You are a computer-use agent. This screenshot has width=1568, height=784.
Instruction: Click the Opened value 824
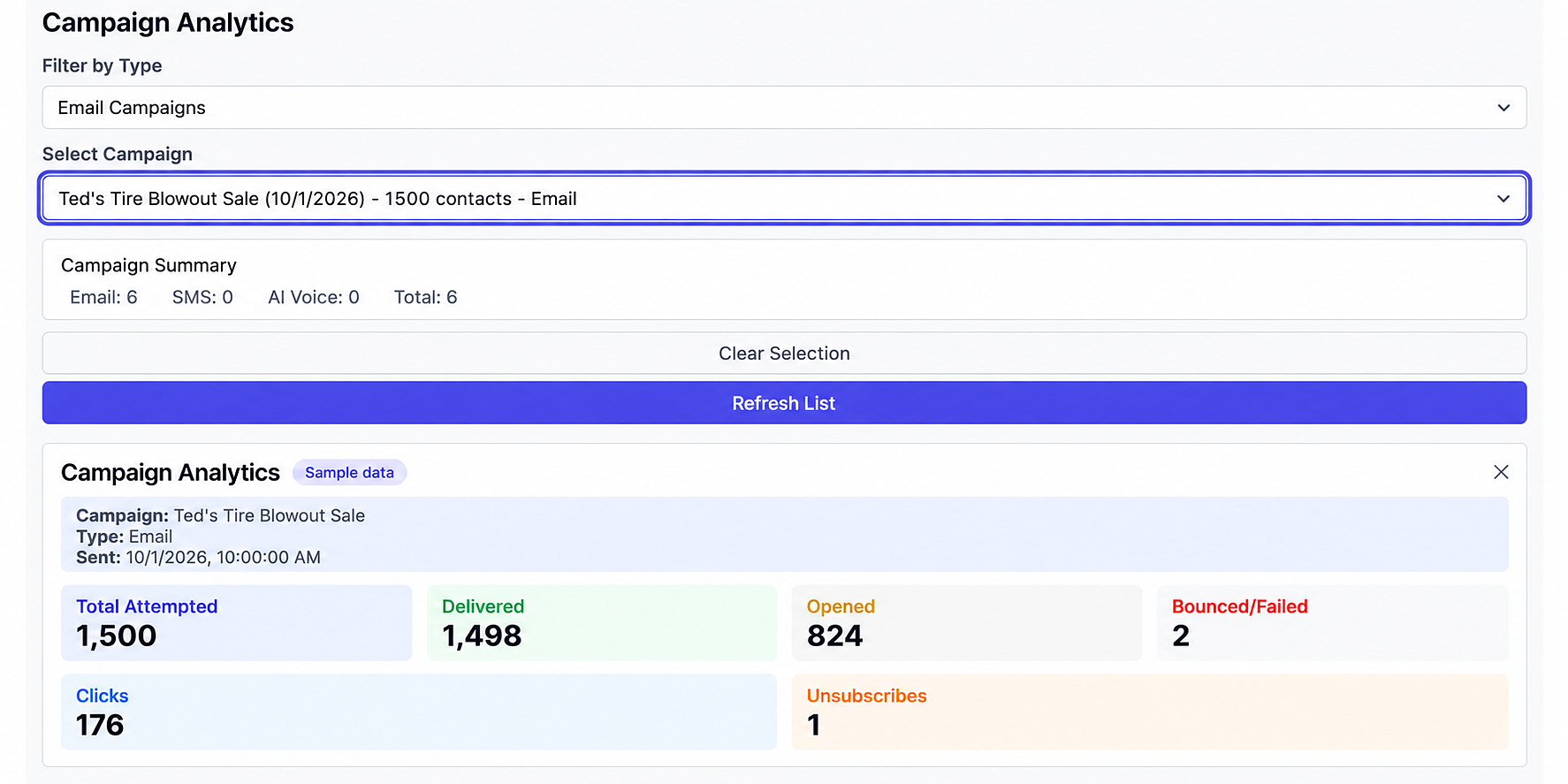[834, 636]
